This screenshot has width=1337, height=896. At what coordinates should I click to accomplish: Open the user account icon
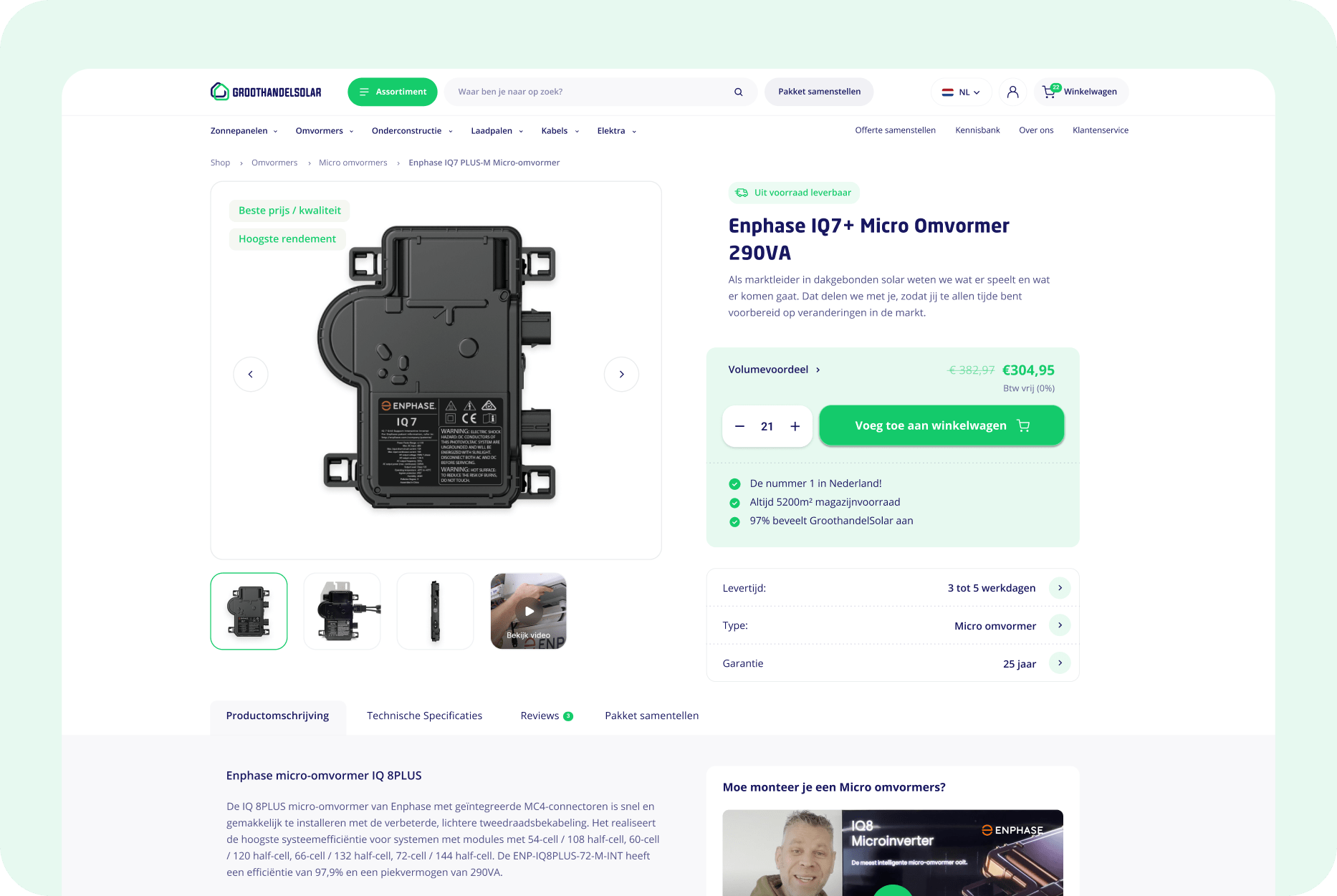(1012, 92)
